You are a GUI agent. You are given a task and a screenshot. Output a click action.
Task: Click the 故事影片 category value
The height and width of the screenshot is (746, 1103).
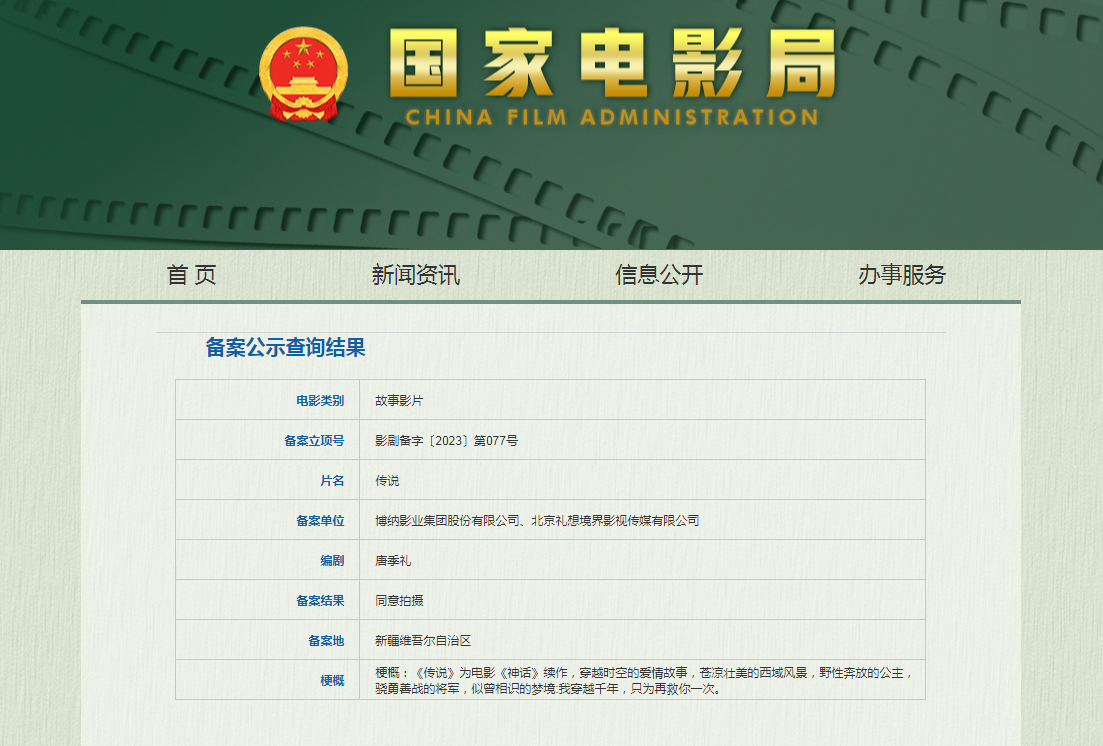[399, 400]
